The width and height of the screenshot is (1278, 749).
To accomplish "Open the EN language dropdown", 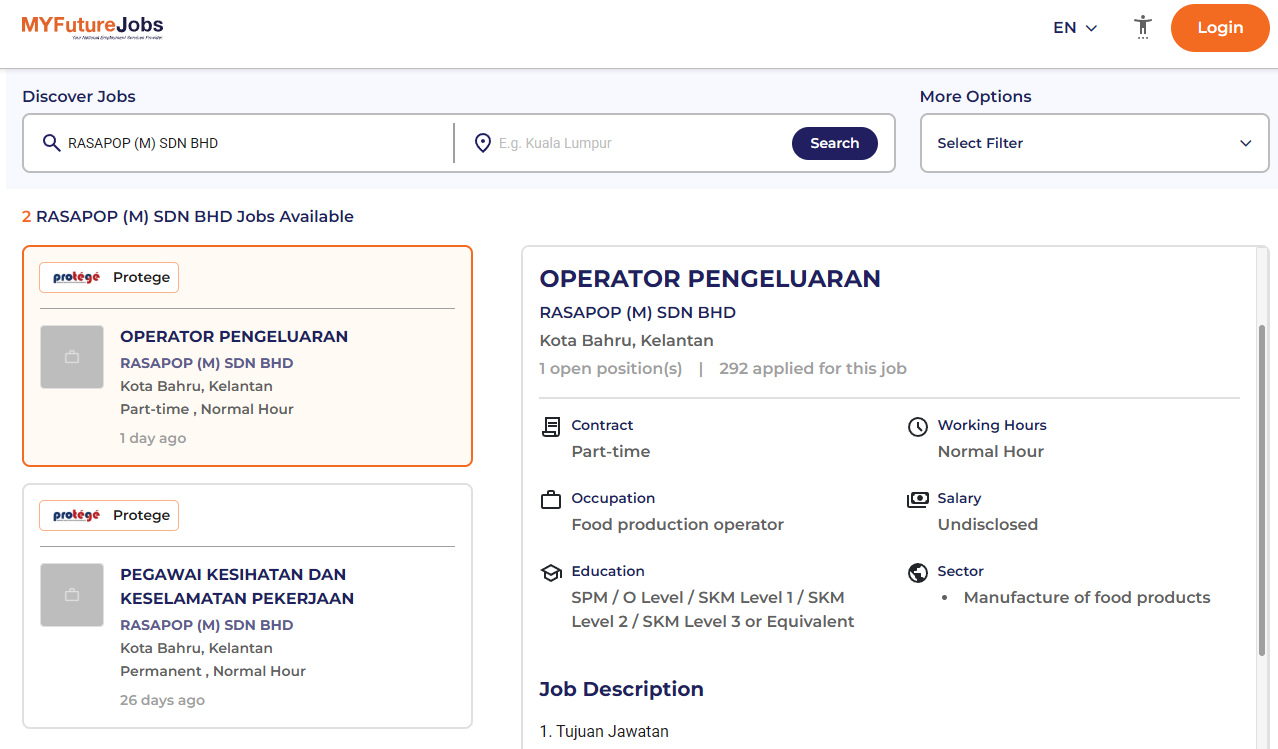I will tap(1075, 28).
